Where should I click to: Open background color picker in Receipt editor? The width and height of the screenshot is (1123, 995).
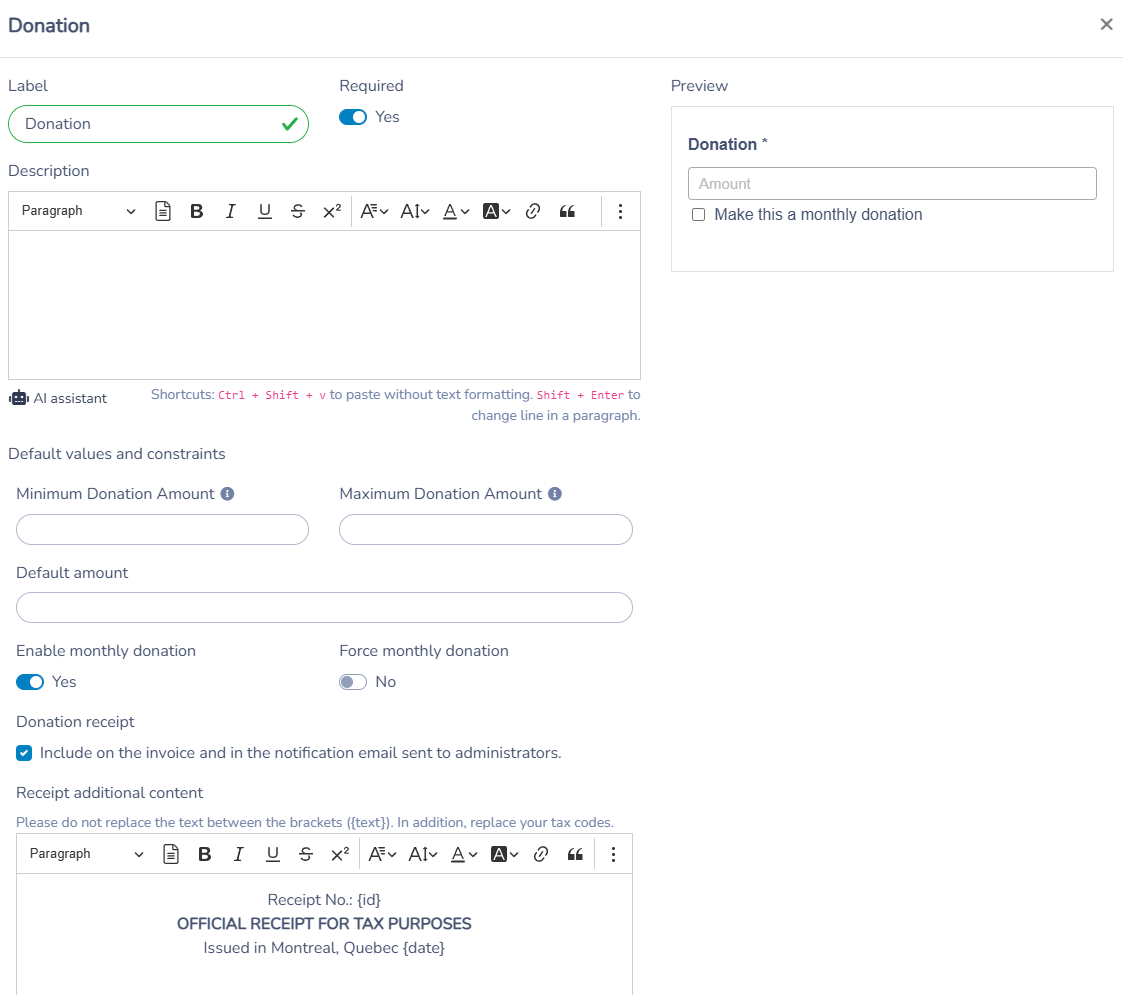point(504,854)
